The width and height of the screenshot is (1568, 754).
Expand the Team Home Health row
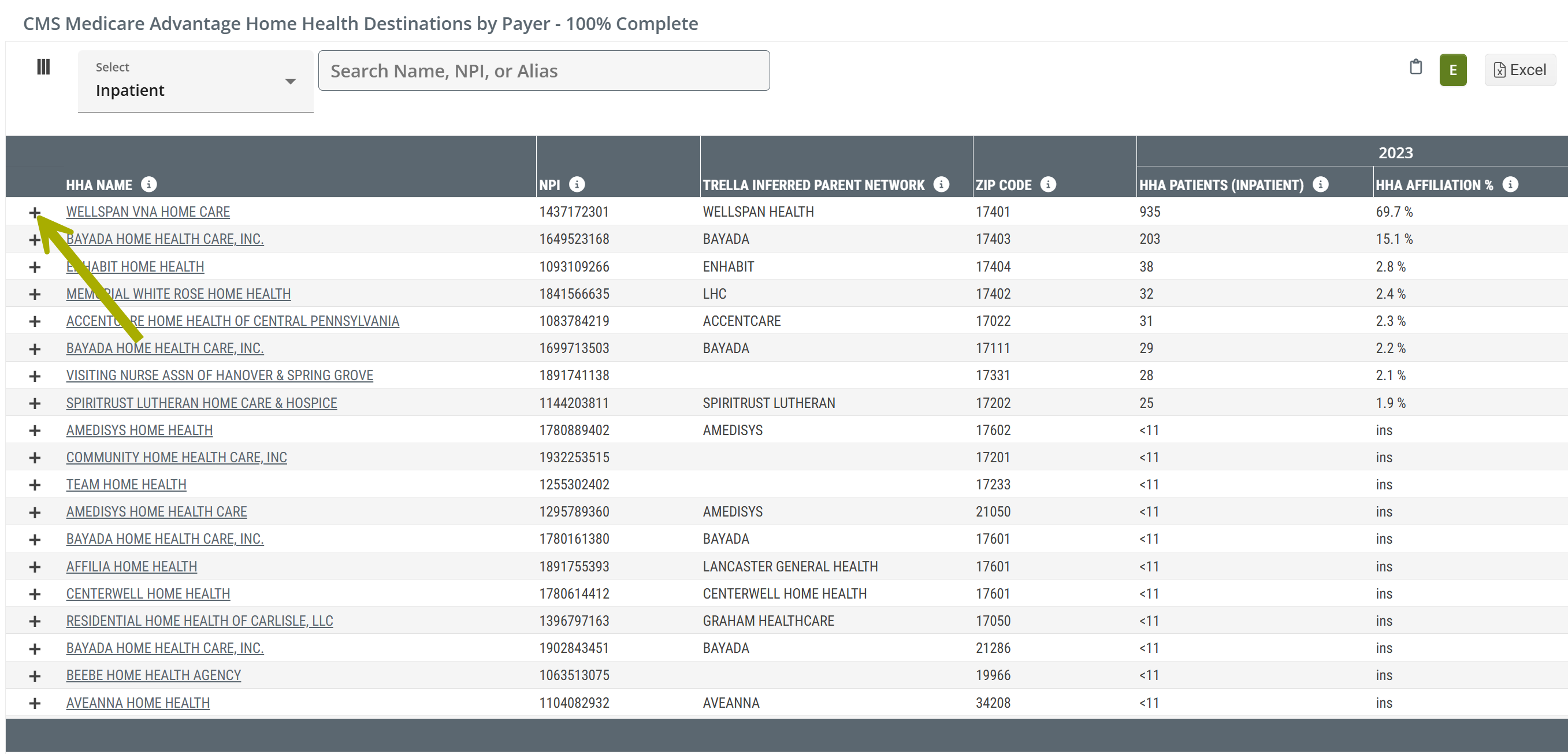pos(35,485)
